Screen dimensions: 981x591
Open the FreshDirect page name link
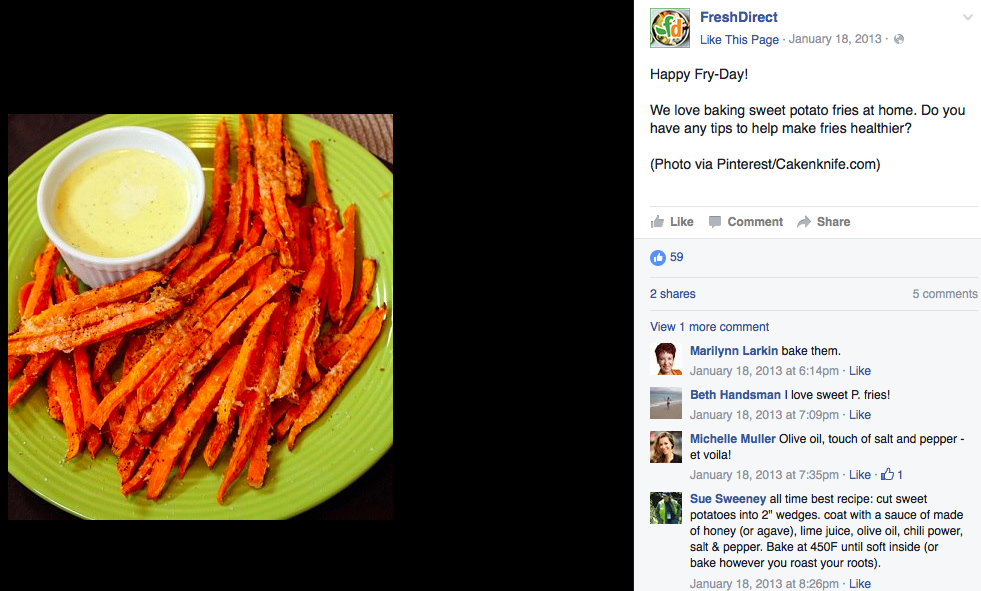[x=739, y=18]
